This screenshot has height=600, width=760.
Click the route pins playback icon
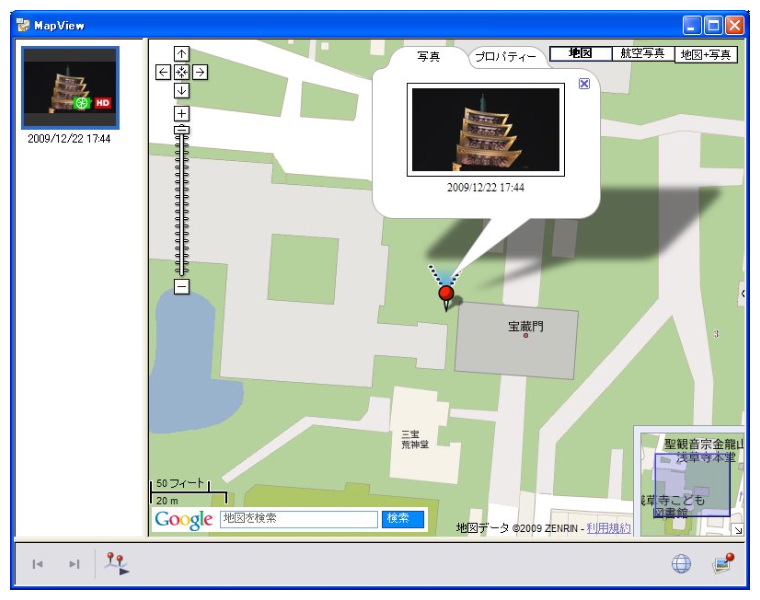tap(117, 564)
